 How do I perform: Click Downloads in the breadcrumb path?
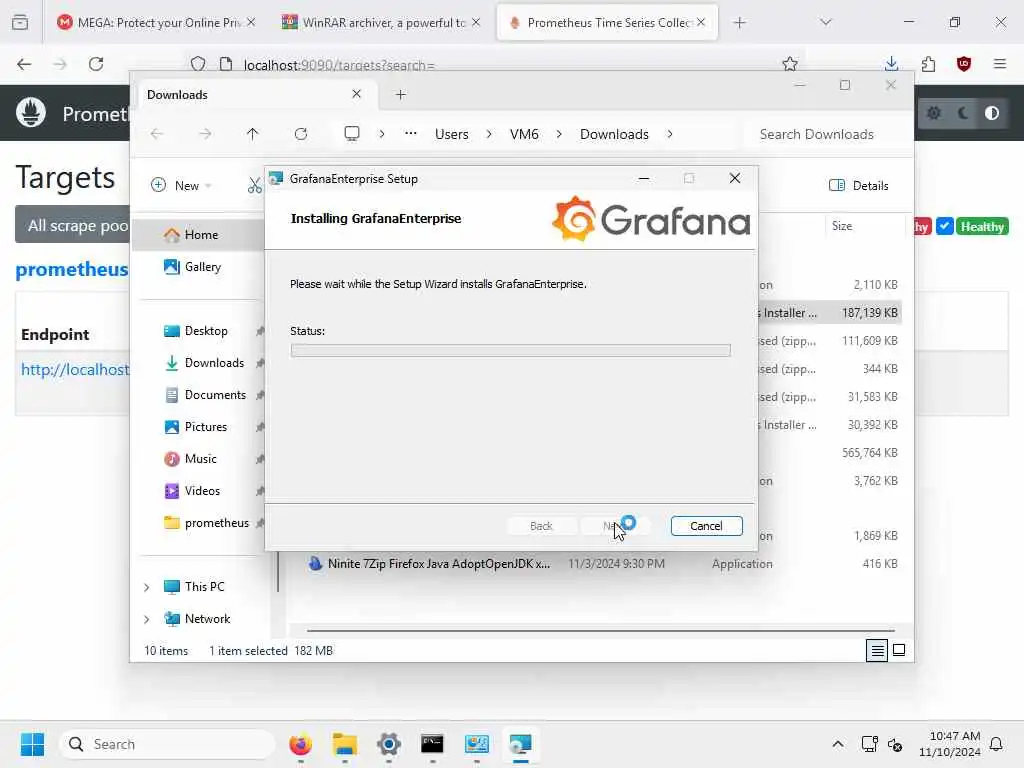coord(614,134)
